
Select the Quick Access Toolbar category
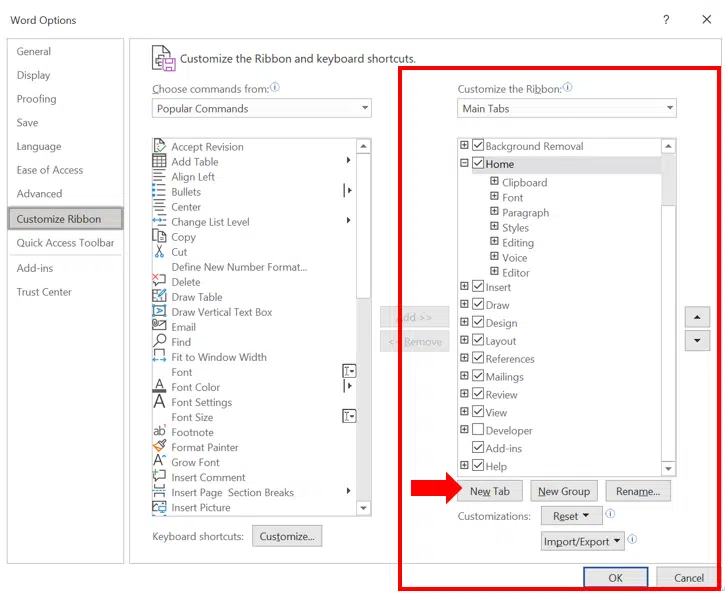click(x=65, y=243)
